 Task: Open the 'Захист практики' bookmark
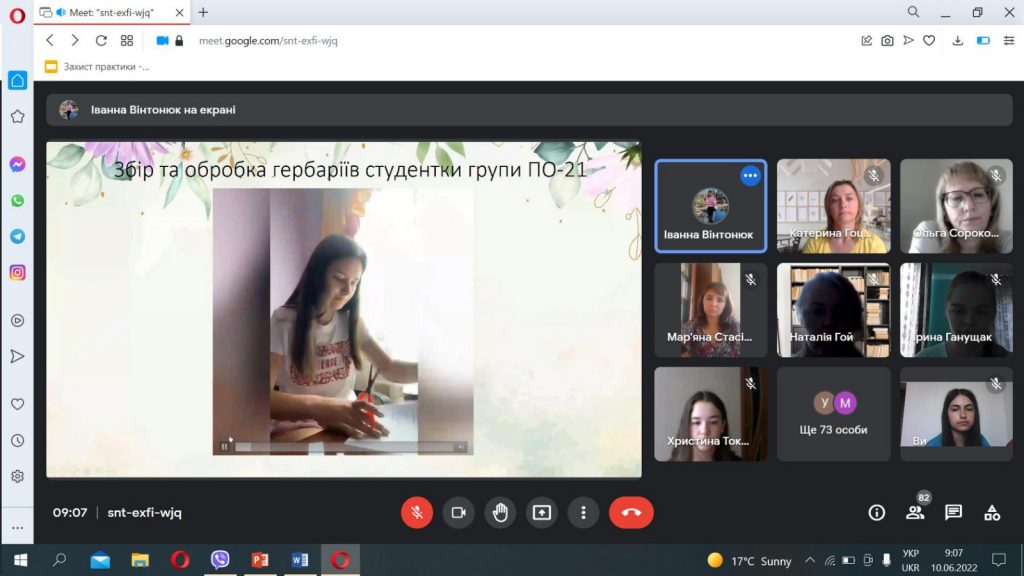[x=97, y=67]
